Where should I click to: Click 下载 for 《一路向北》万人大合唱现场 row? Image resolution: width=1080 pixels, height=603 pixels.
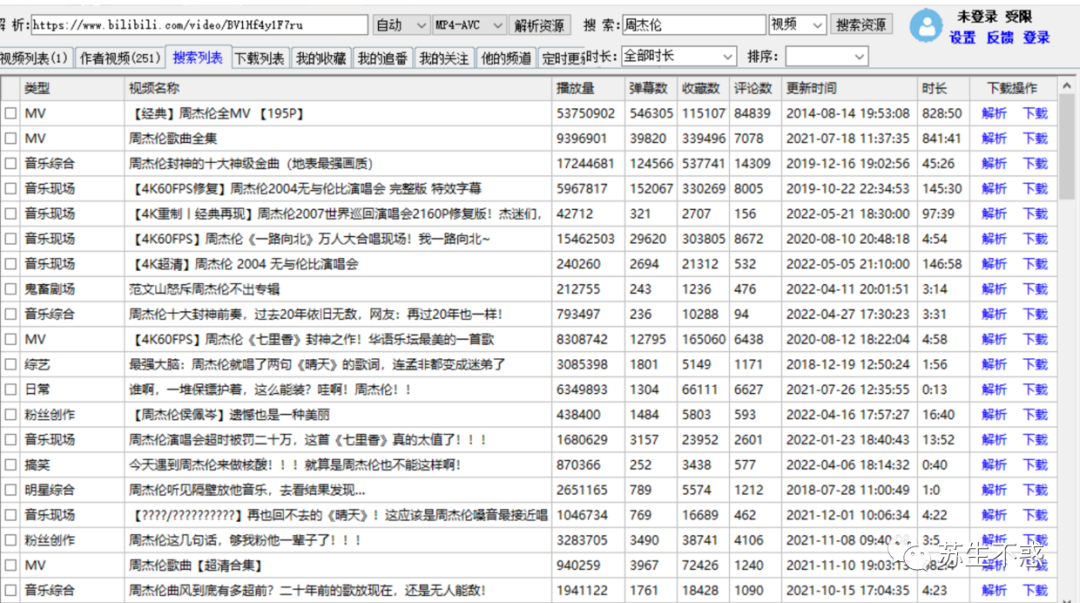pos(1035,239)
